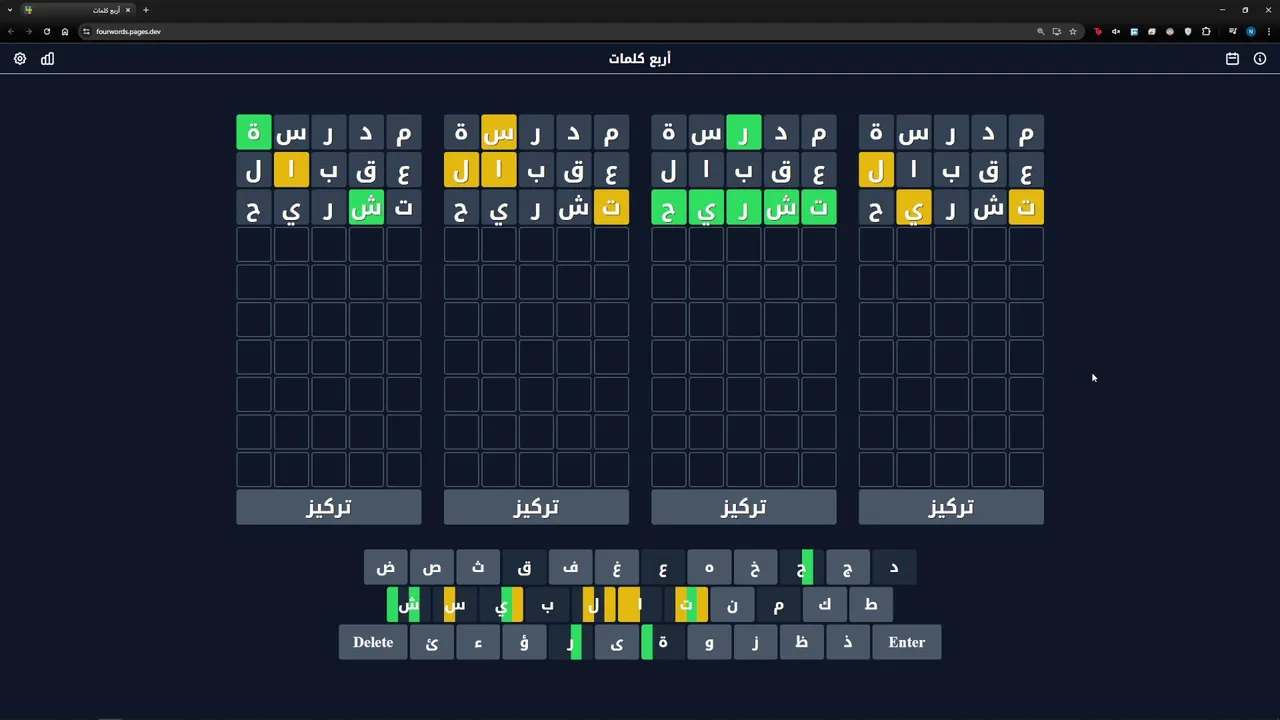Click the fourwords.pages.dev address bar
The image size is (1280, 720).
[x=560, y=31]
